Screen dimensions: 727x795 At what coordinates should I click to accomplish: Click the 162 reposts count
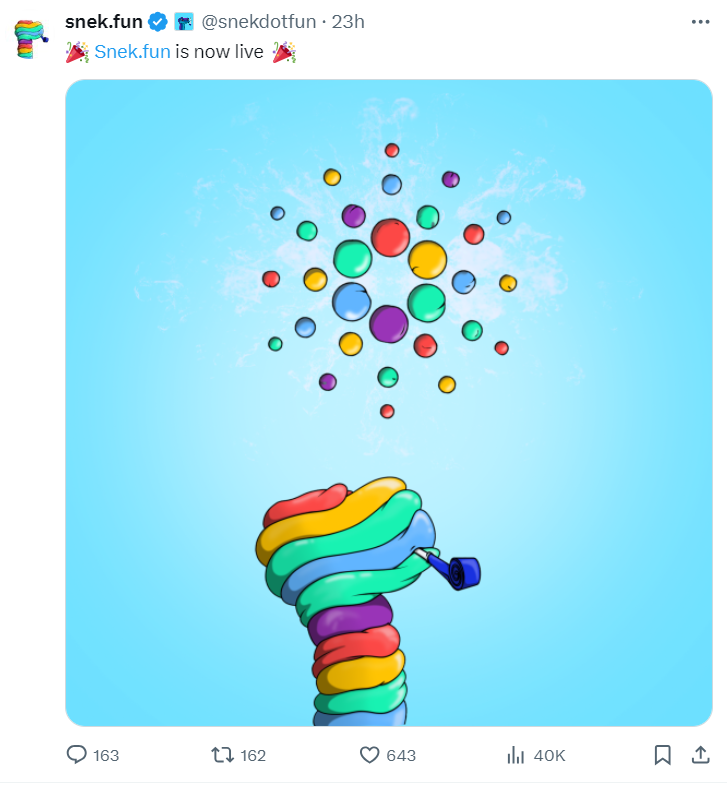(x=253, y=756)
